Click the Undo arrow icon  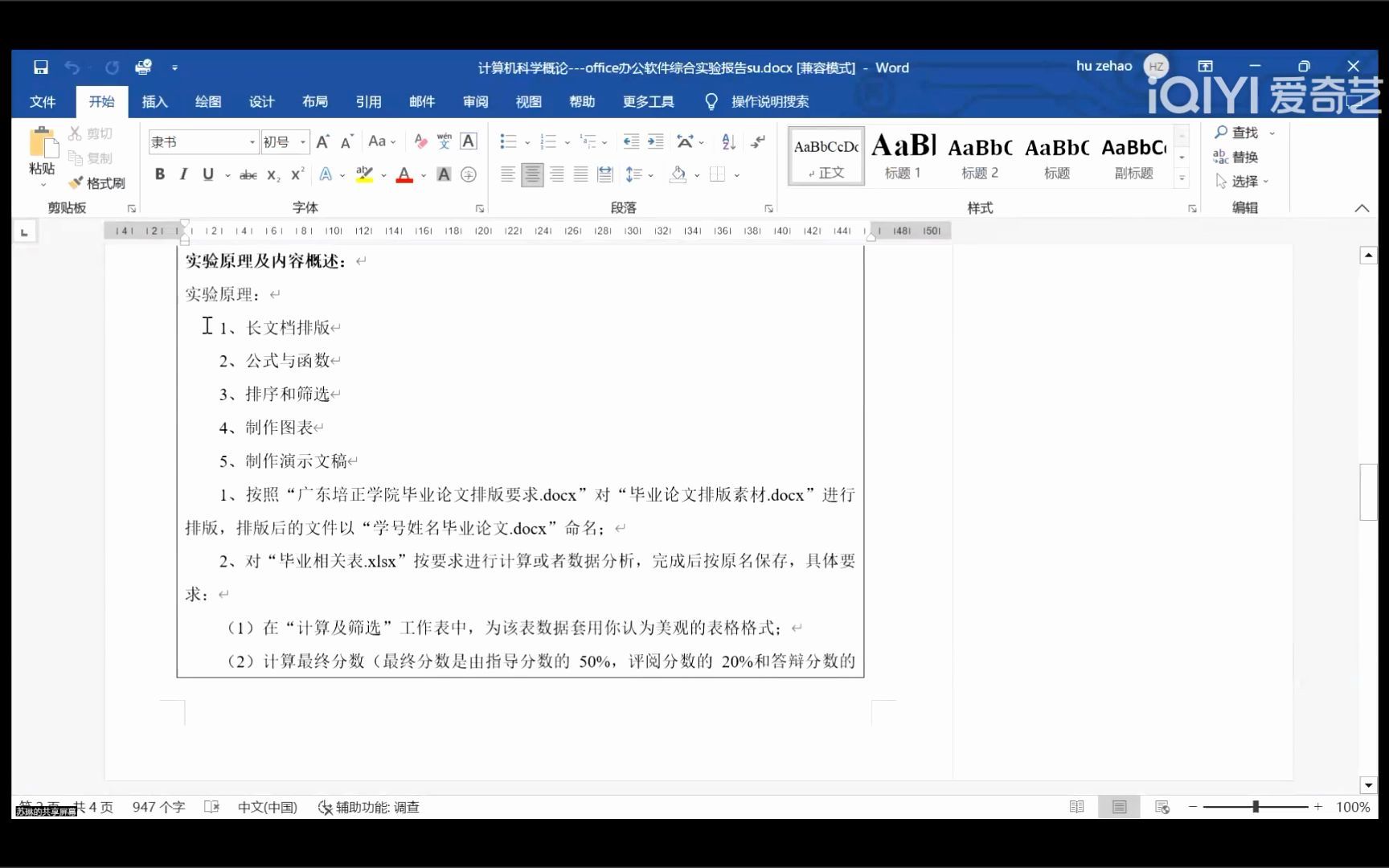click(x=72, y=68)
